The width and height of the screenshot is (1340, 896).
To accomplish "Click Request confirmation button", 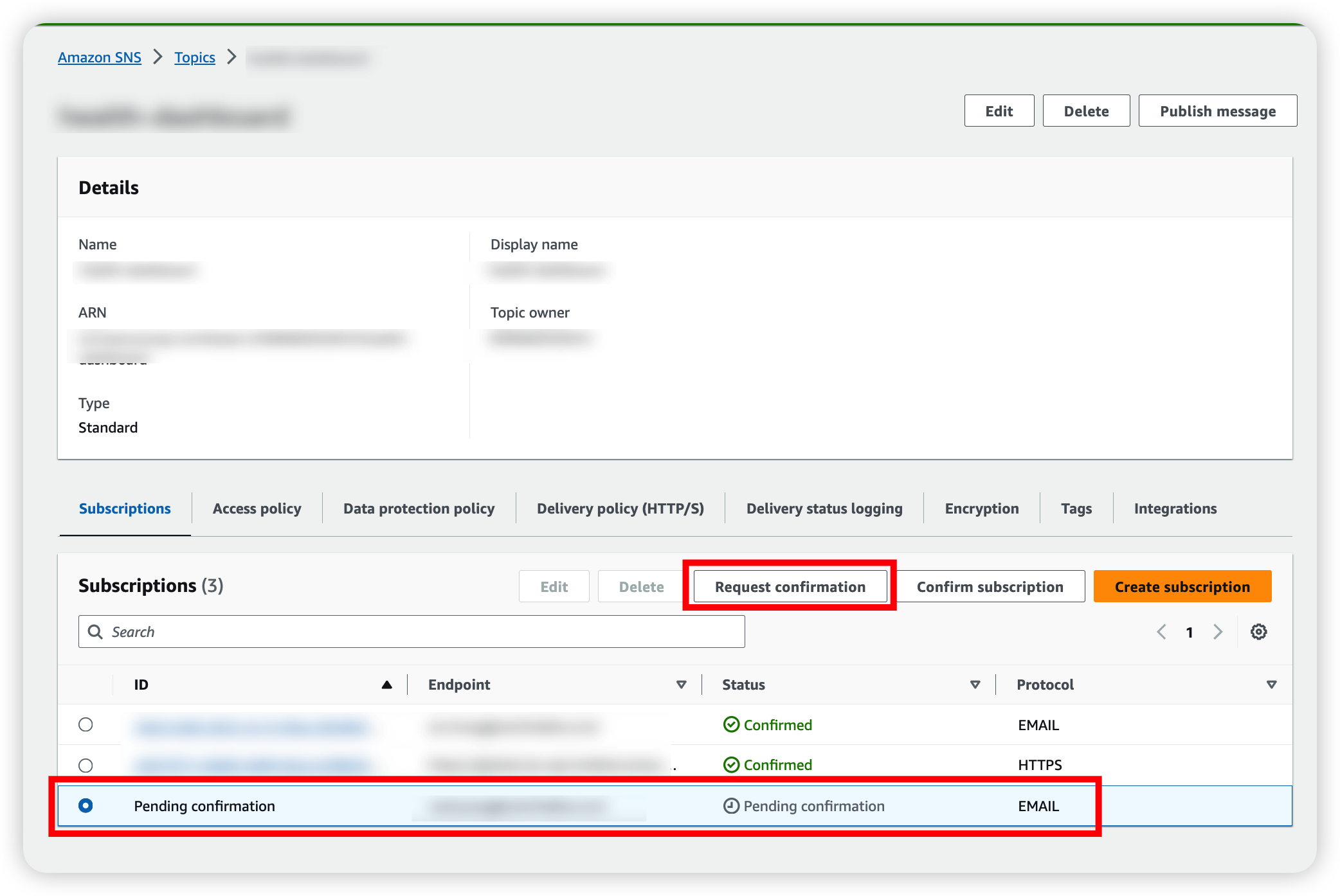I will [790, 586].
